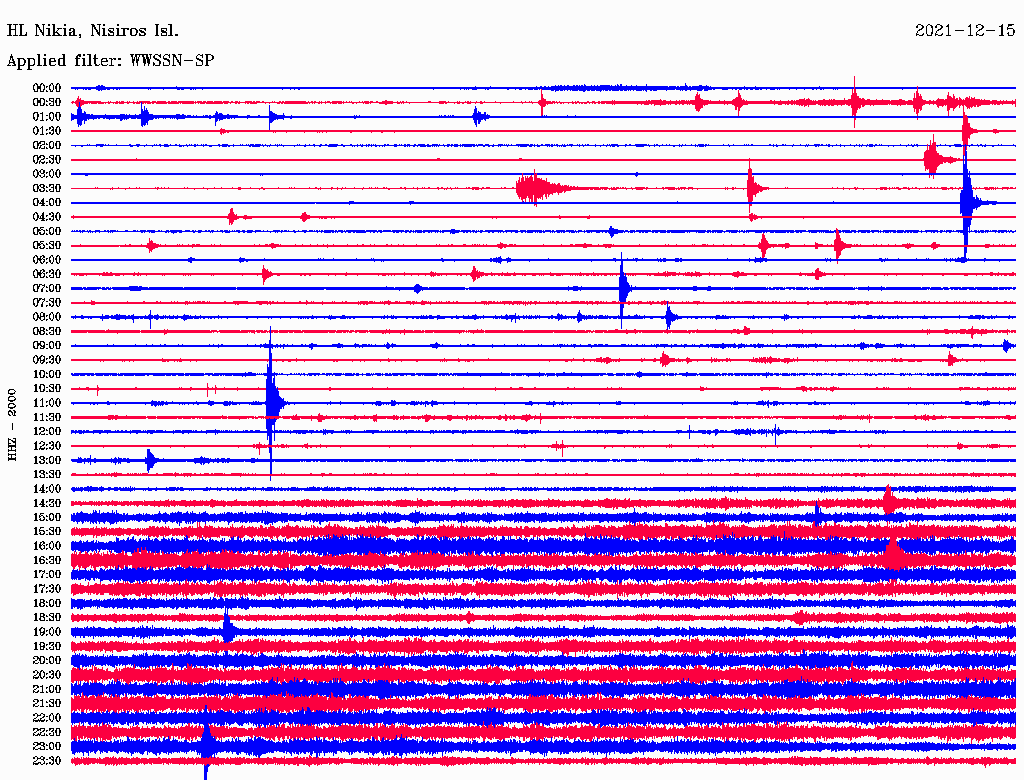Select the 14:00 time label
The width and height of the screenshot is (1024, 780).
click(47, 489)
